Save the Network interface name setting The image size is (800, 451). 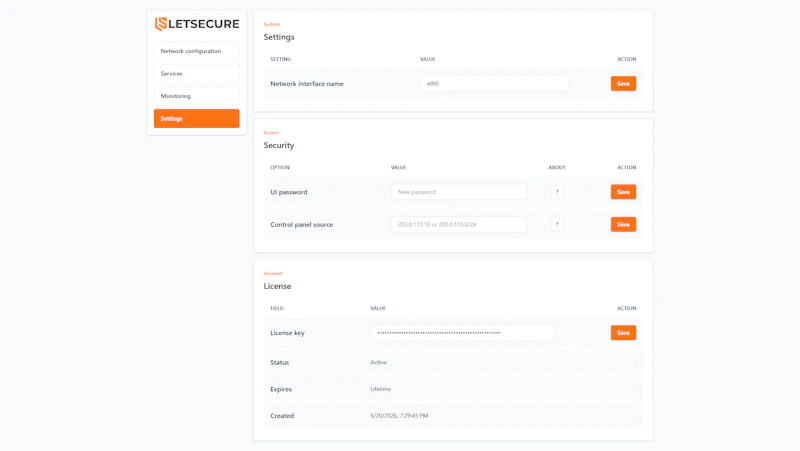click(623, 84)
